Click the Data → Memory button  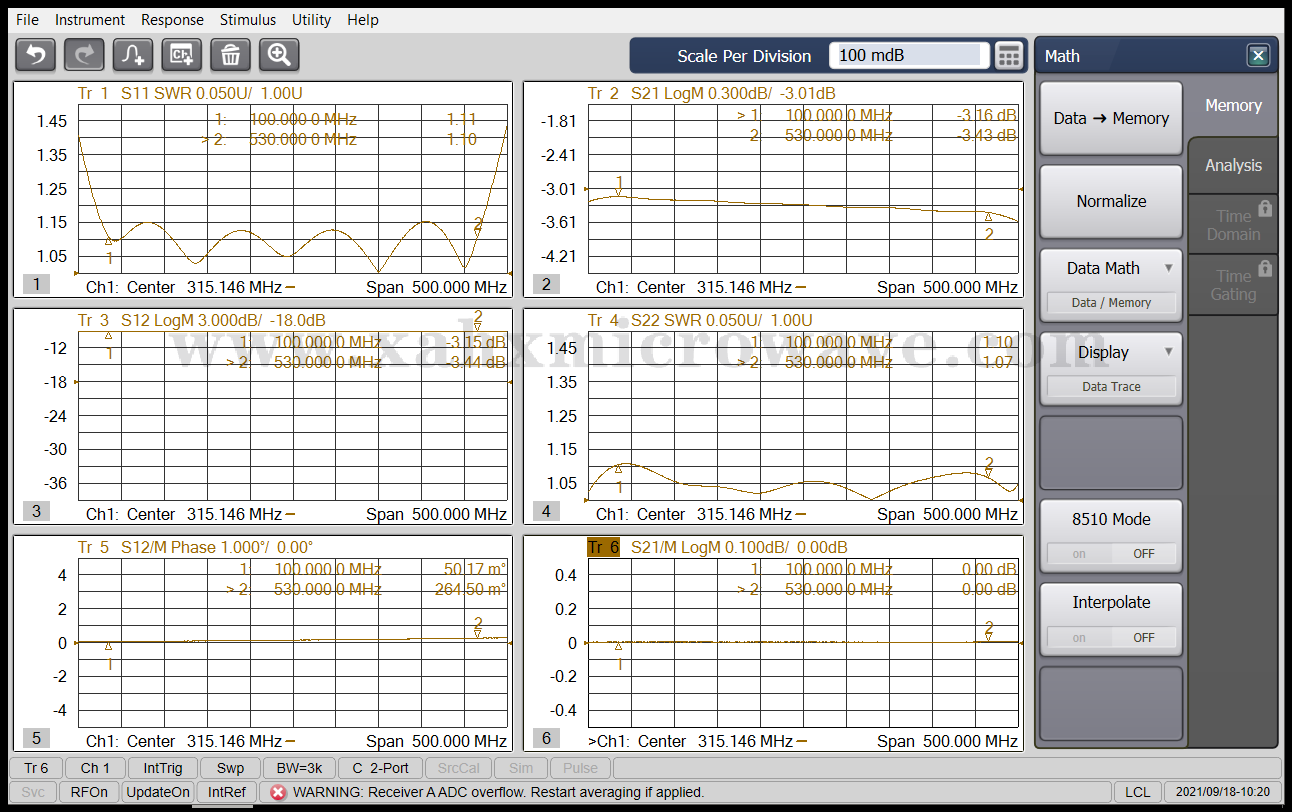(1111, 118)
